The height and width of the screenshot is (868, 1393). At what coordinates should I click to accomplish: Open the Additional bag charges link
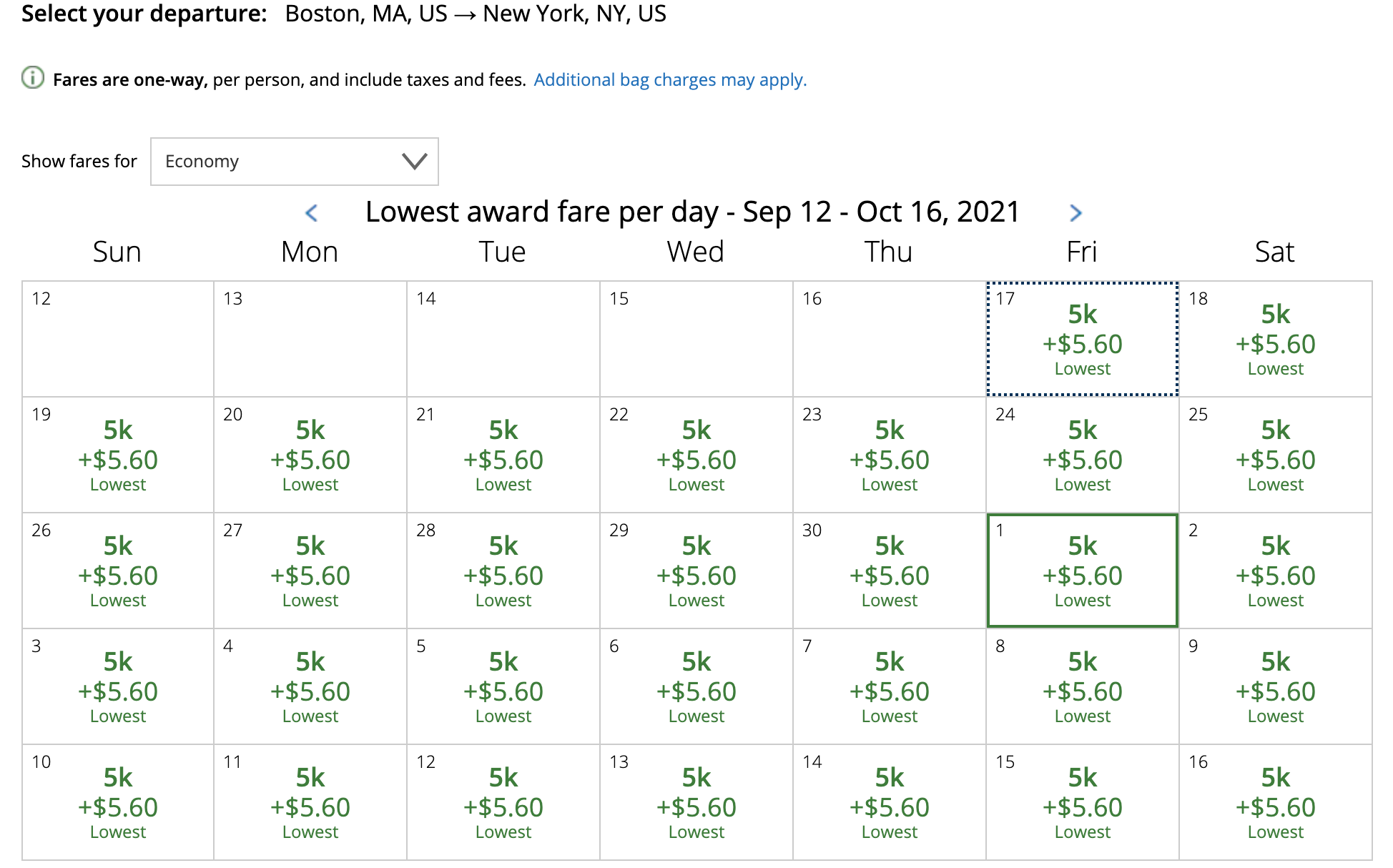[x=669, y=79]
